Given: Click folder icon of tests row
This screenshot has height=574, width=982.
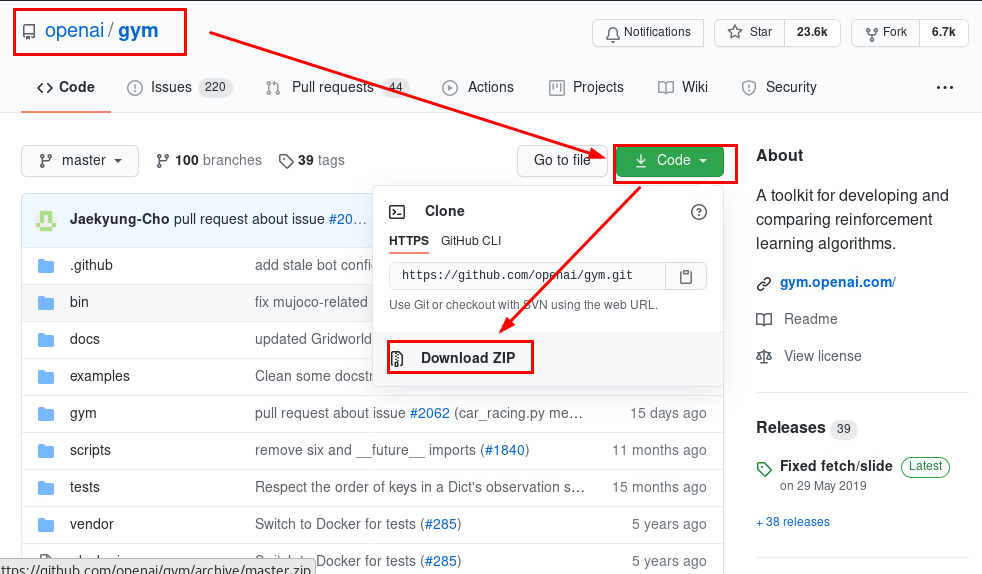Looking at the screenshot, I should [46, 488].
